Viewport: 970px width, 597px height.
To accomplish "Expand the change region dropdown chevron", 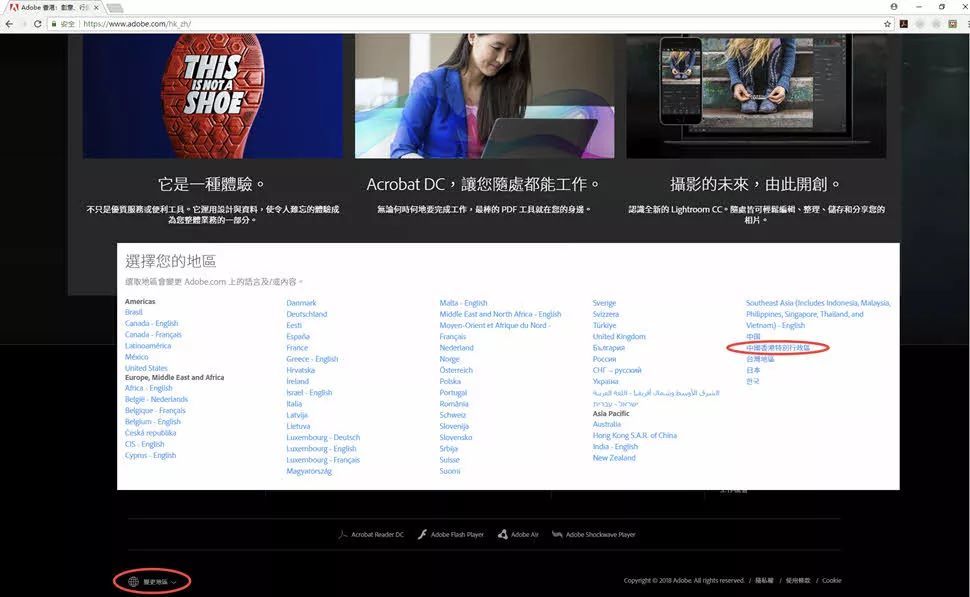I will pos(174,582).
